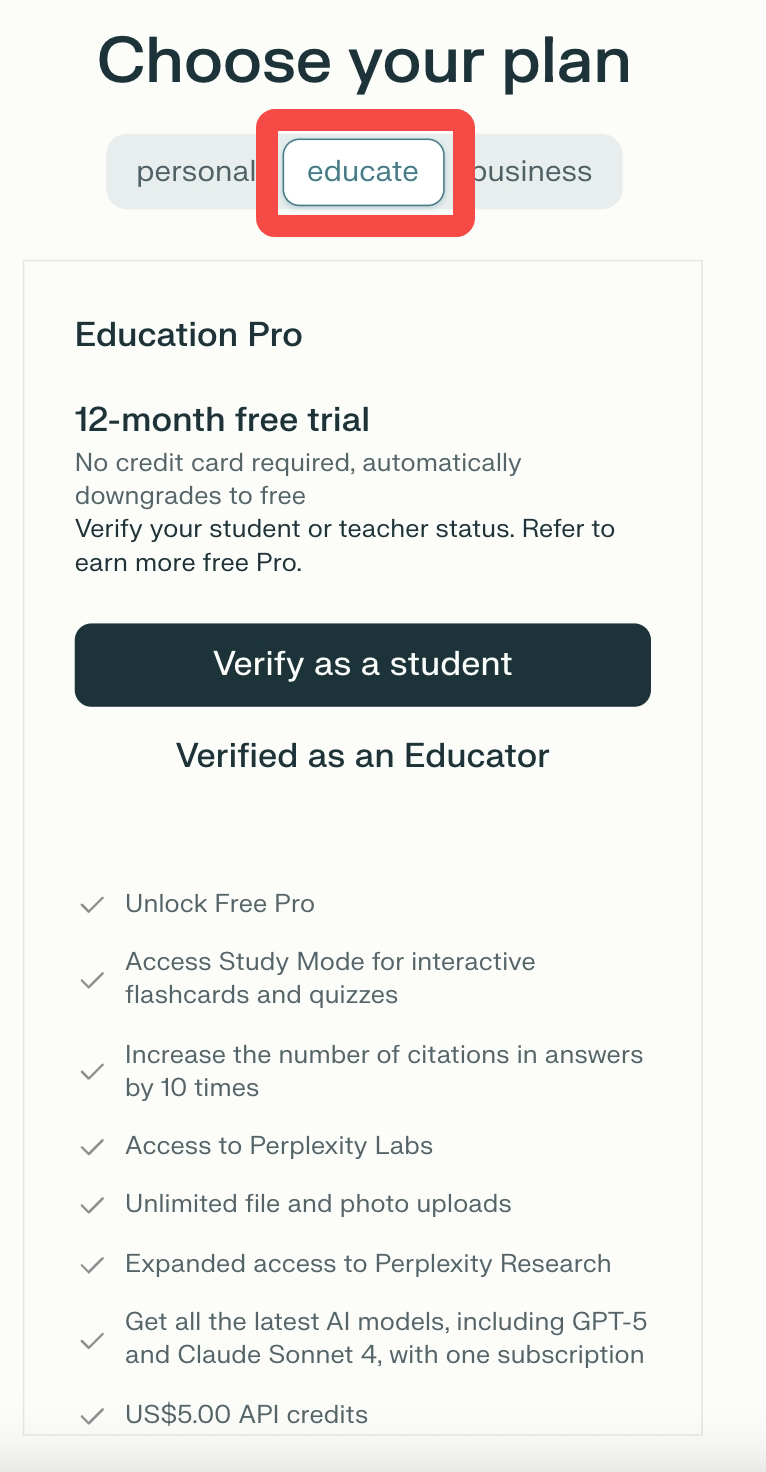
Task: Click the Unlimited file and photo uploads text
Action: click(x=318, y=1204)
